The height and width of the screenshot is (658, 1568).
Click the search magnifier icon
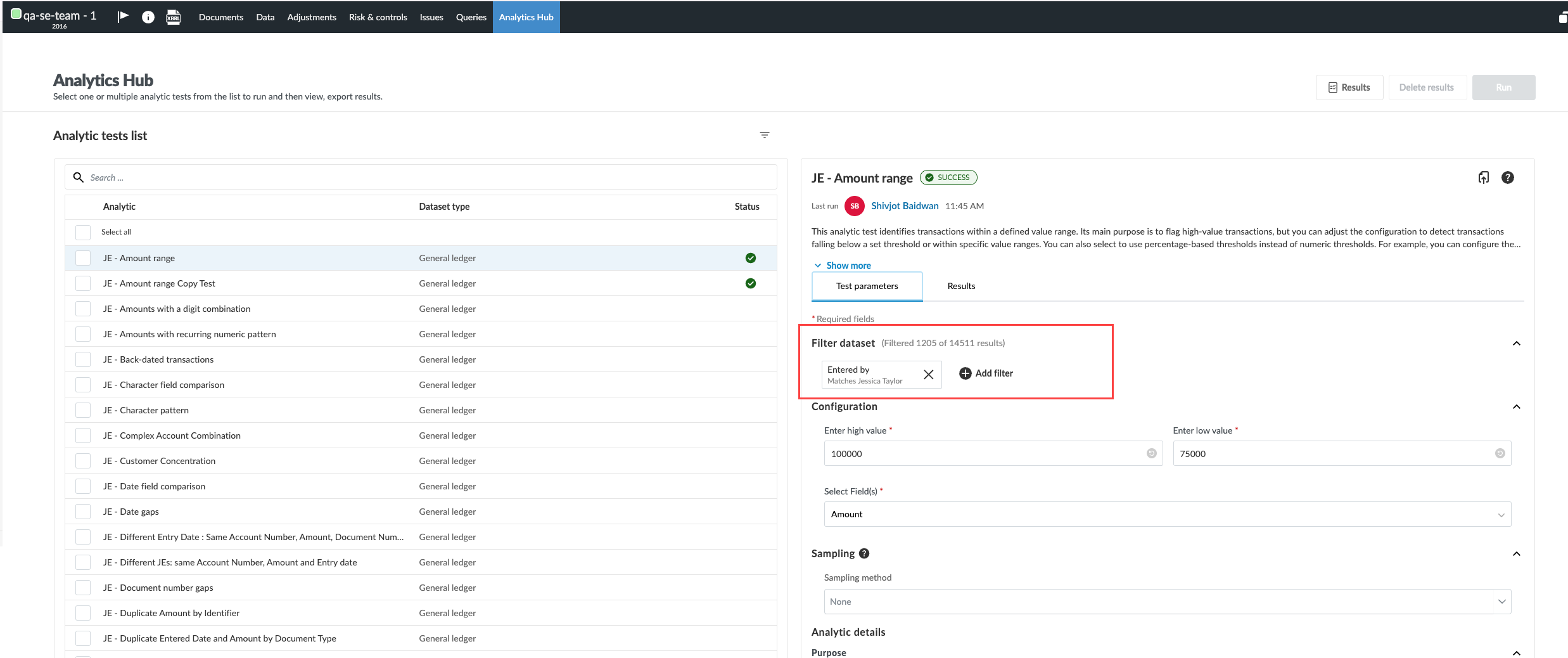[79, 177]
